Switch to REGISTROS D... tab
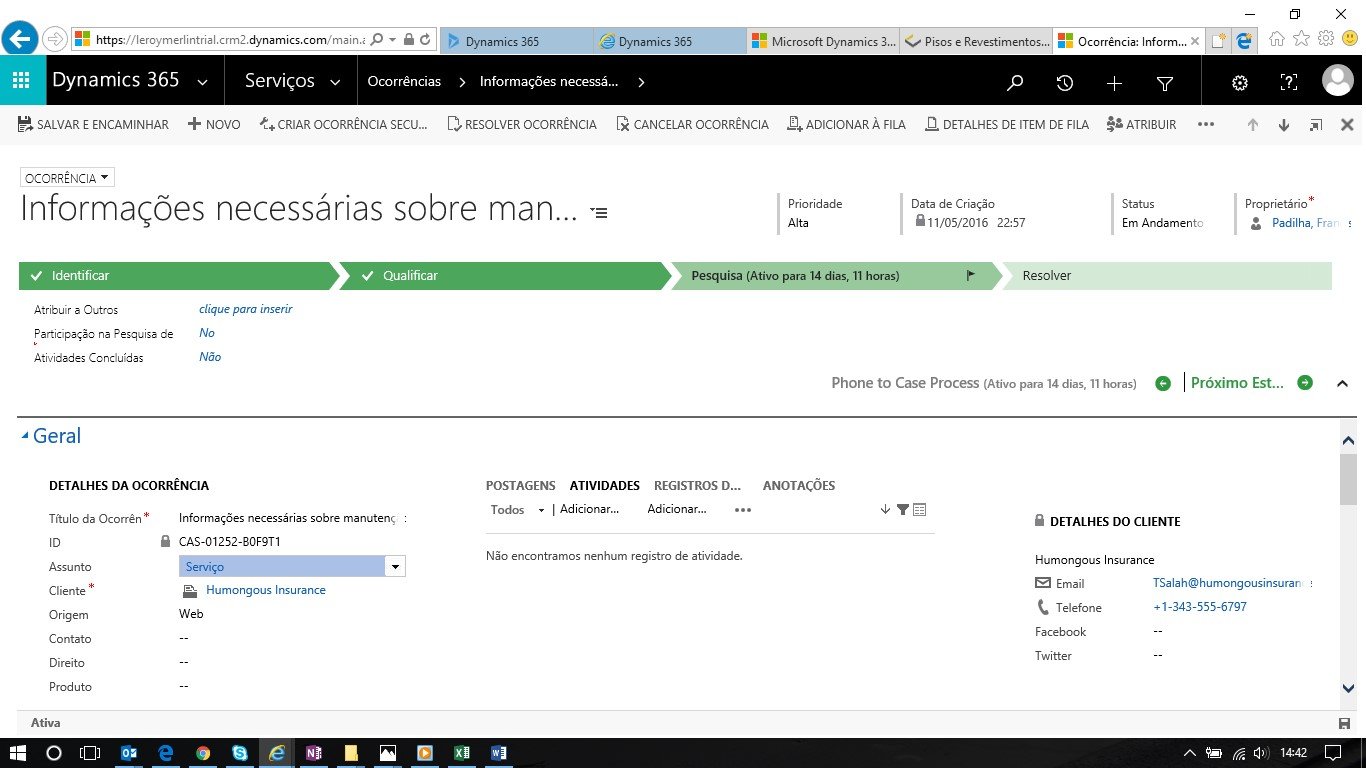 tap(698, 486)
